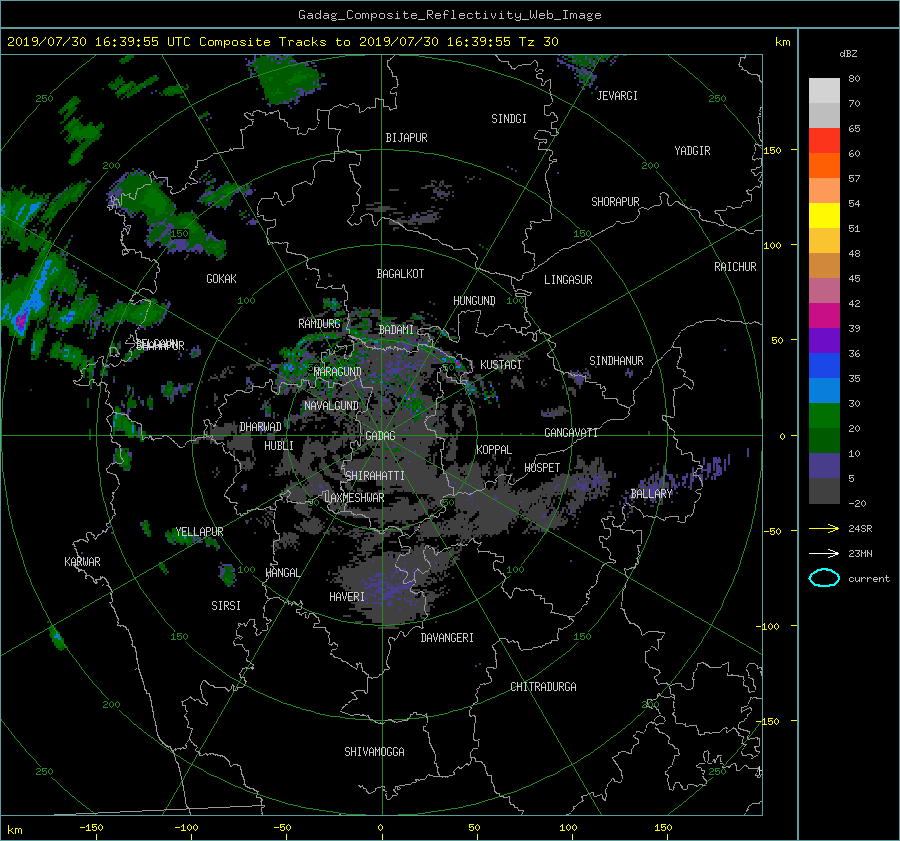Click the dBZ legend heading
Viewport: 900px width, 841px height.
pyautogui.click(x=848, y=54)
